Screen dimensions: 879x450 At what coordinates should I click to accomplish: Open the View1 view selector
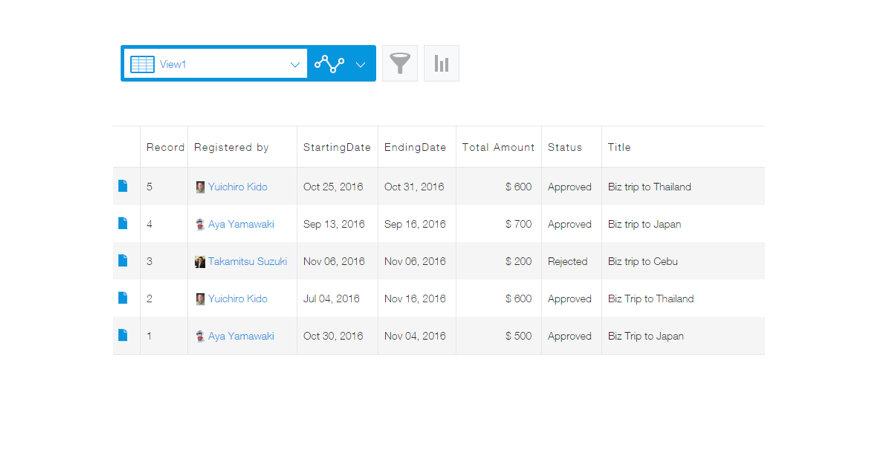pos(215,64)
